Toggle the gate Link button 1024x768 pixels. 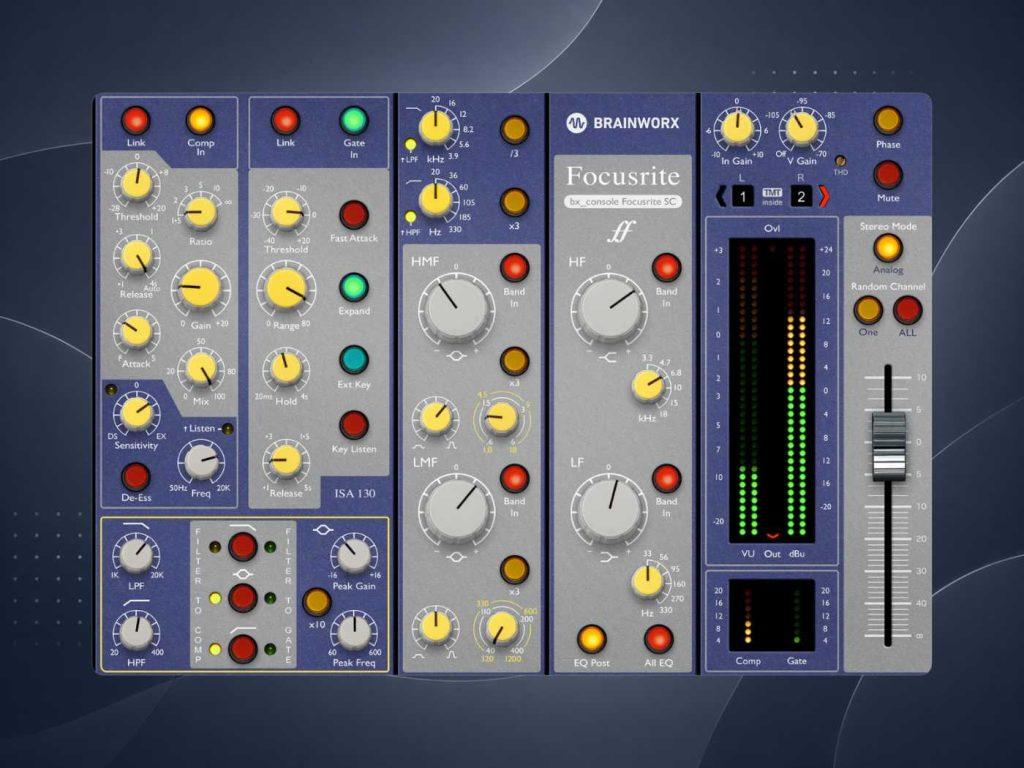[285, 120]
